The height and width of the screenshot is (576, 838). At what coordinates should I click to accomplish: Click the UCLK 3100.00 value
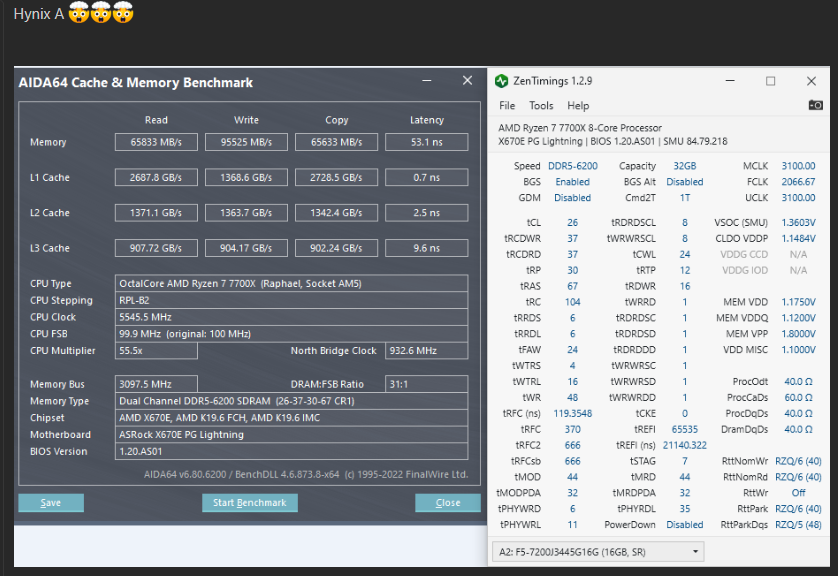pos(798,198)
